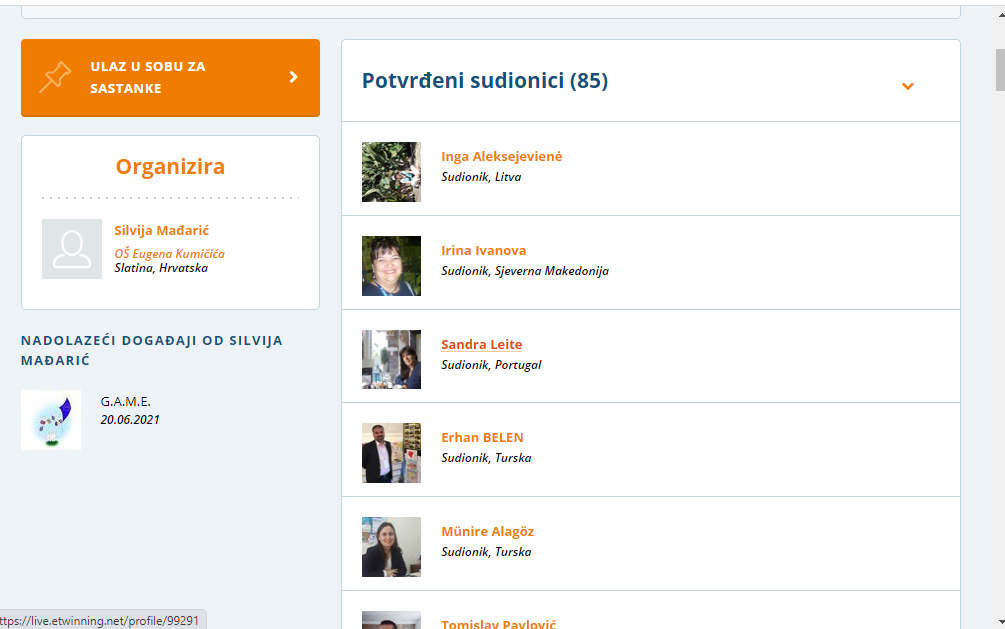Click Sandra Leite's profile photo
The image size is (1005, 629).
point(392,360)
